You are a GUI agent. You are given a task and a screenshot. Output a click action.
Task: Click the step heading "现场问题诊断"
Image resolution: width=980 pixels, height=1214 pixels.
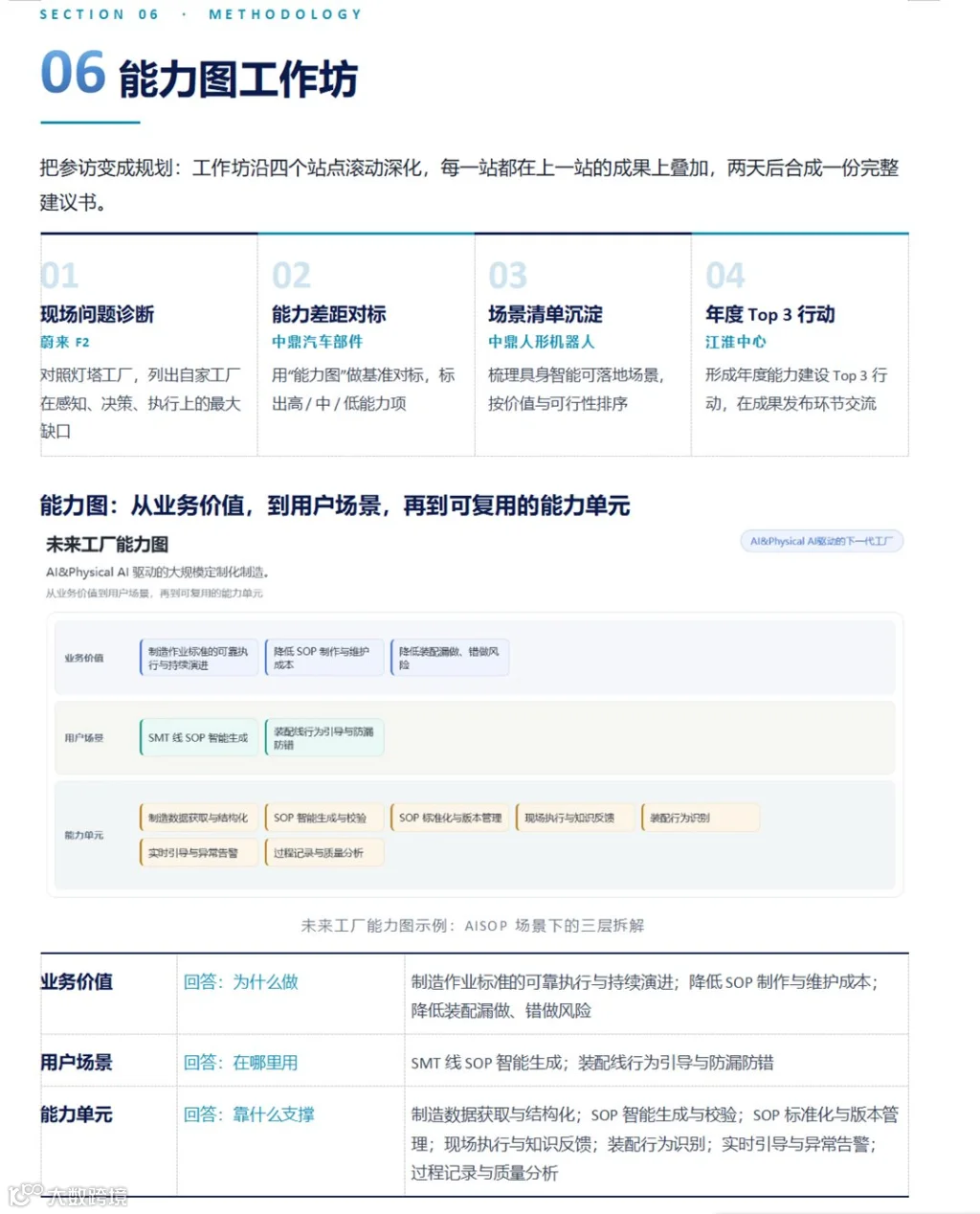(x=97, y=314)
